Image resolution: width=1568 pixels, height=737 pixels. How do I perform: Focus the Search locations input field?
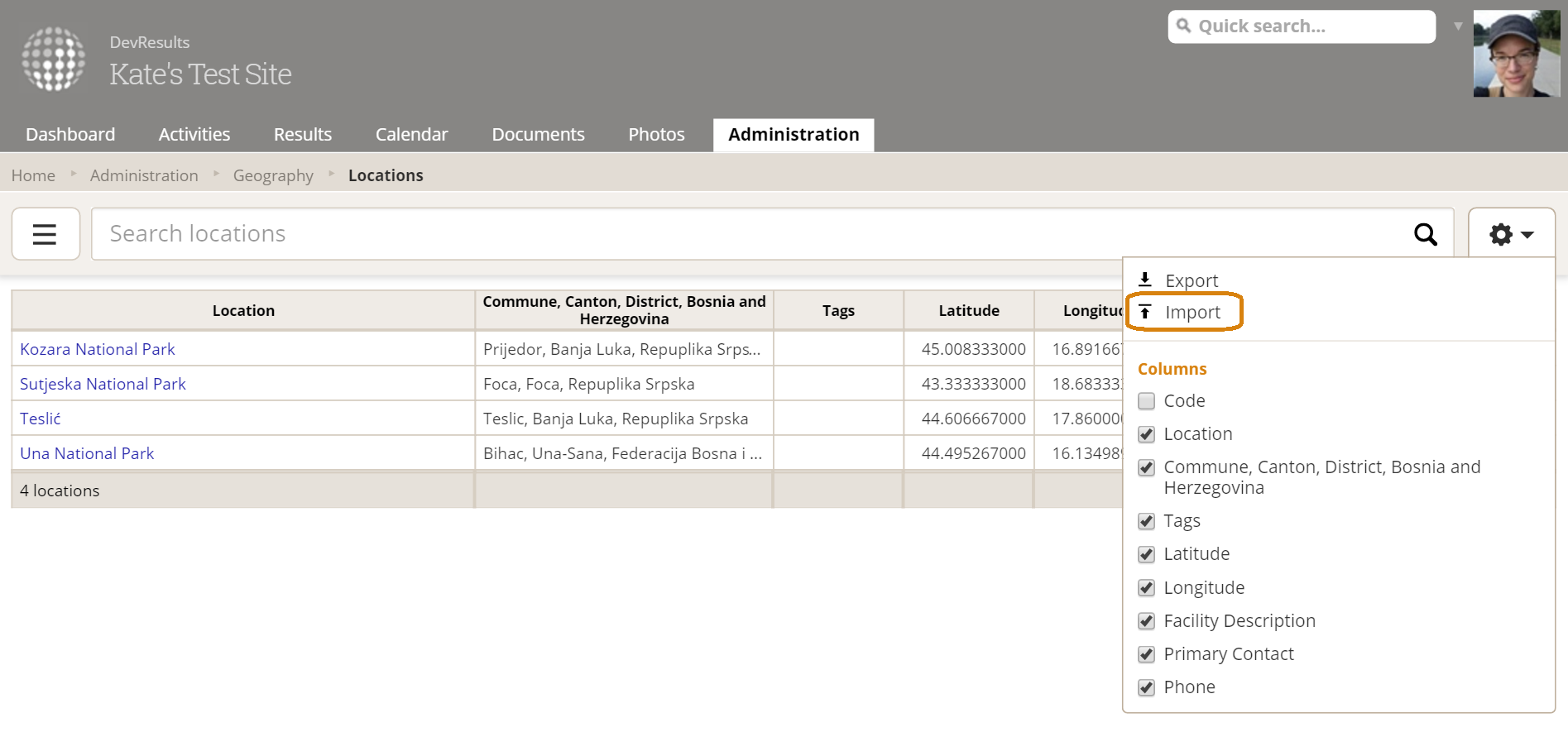[772, 234]
